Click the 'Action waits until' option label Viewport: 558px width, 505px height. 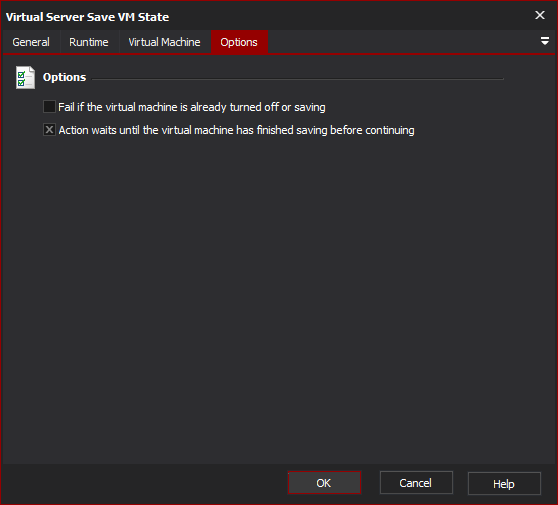[x=236, y=130]
